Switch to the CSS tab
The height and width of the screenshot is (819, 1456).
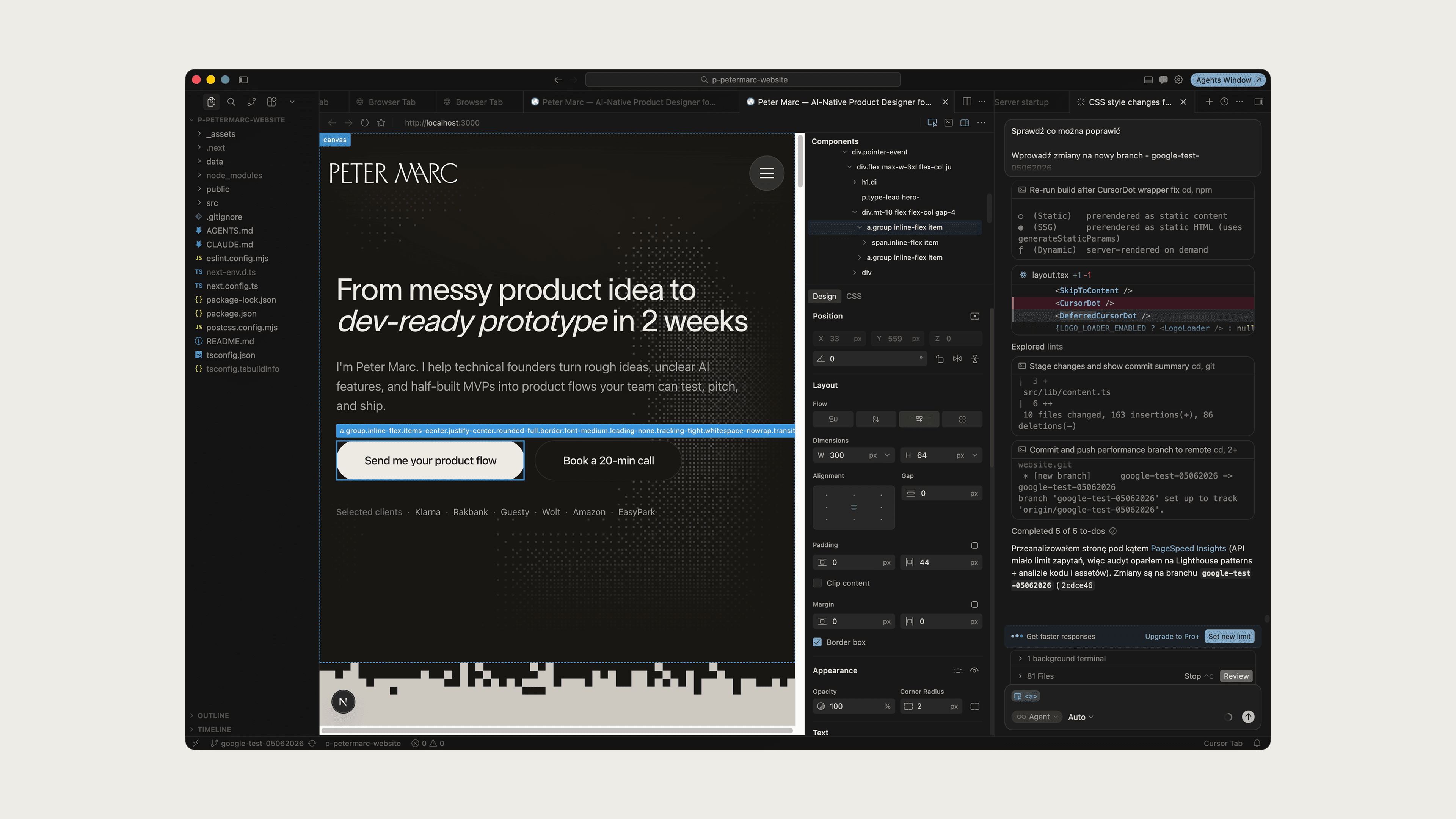click(x=854, y=296)
